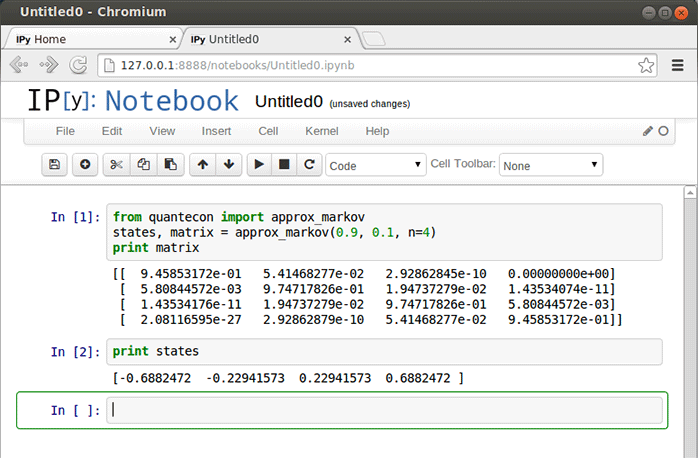Screen dimensions: 698x458
Task: Copy the selected cell via toolbar
Action: pos(143,165)
